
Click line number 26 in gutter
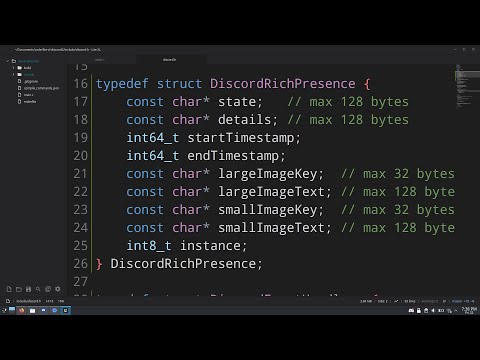[81, 264]
